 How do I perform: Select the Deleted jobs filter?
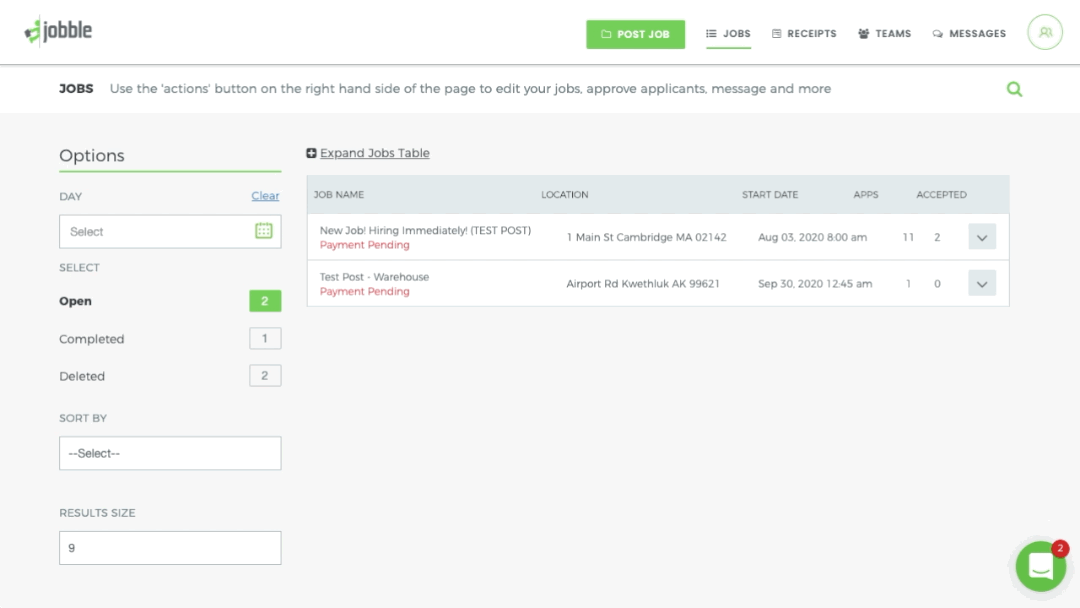tap(82, 376)
